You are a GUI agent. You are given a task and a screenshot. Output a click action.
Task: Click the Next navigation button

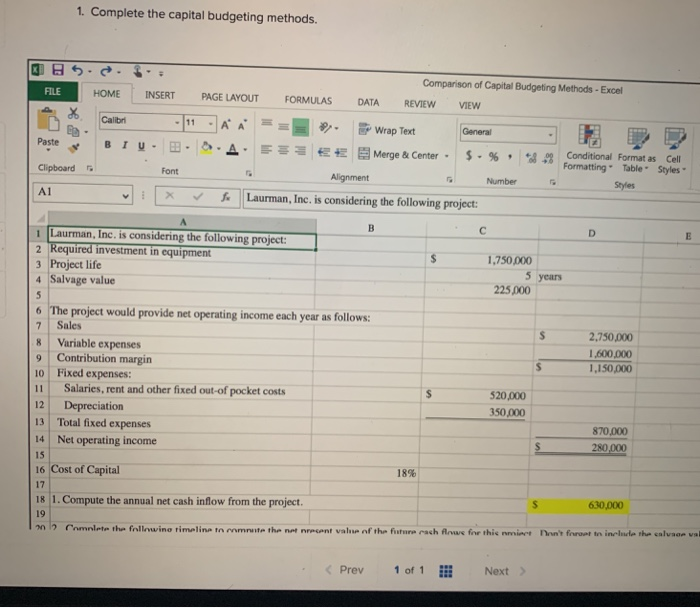point(504,571)
